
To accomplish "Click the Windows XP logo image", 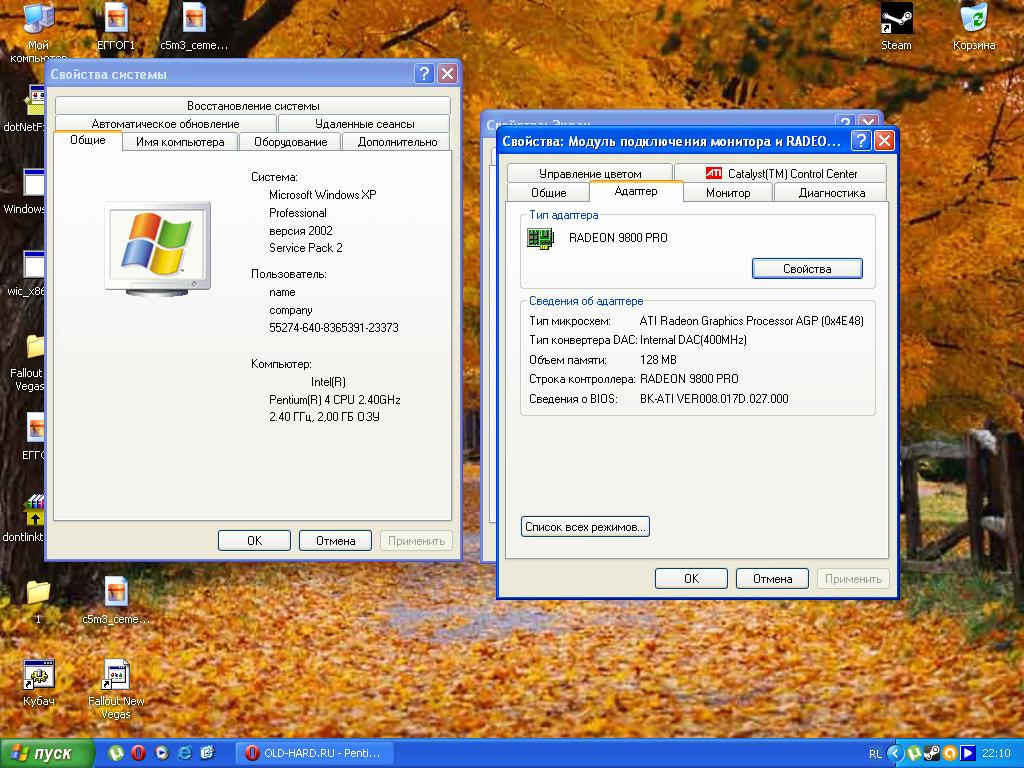I will 157,249.
